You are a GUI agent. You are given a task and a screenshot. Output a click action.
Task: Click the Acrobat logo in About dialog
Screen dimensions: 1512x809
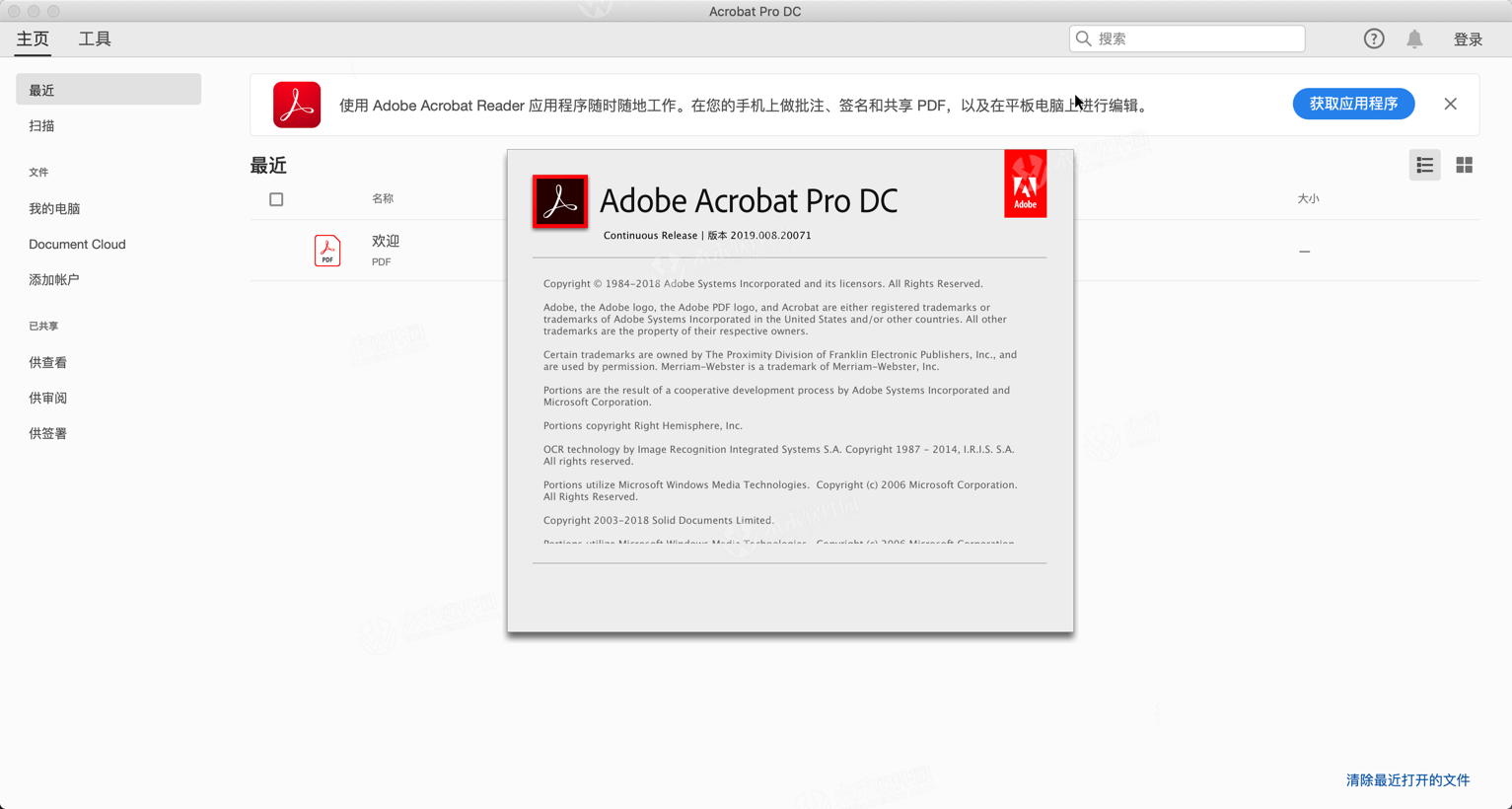click(560, 201)
